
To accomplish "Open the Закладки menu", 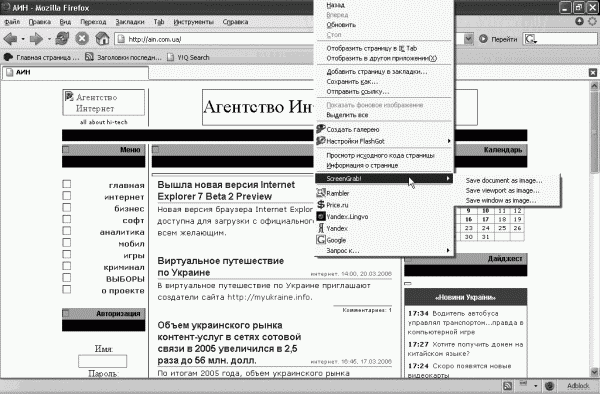I will pyautogui.click(x=130, y=22).
